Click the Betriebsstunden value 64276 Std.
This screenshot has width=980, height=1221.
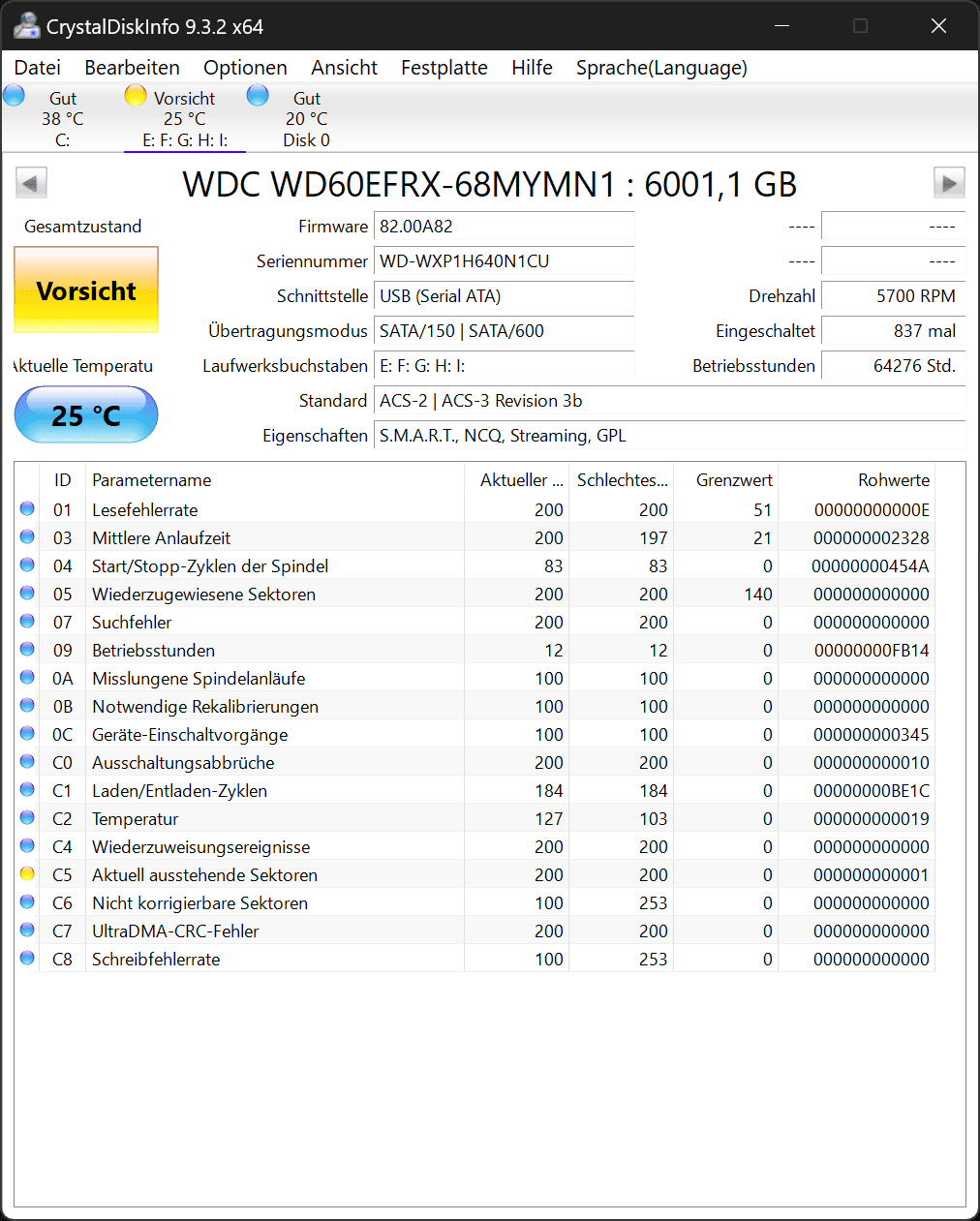[893, 366]
